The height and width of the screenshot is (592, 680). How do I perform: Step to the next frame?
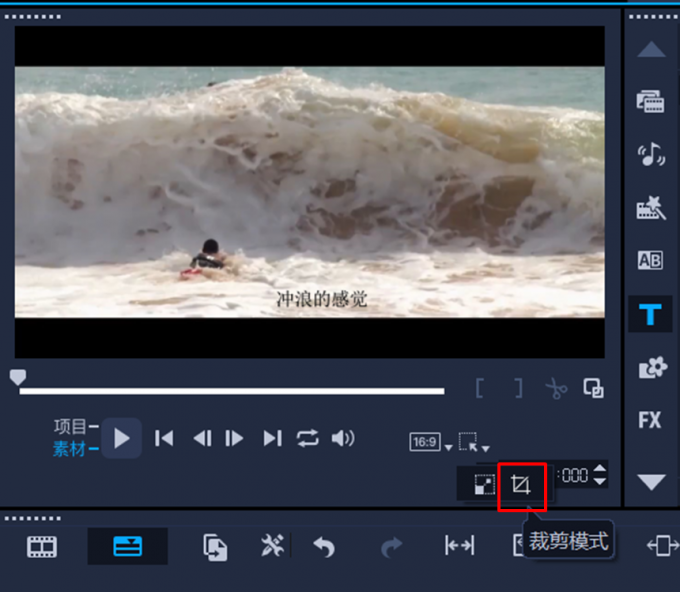234,438
